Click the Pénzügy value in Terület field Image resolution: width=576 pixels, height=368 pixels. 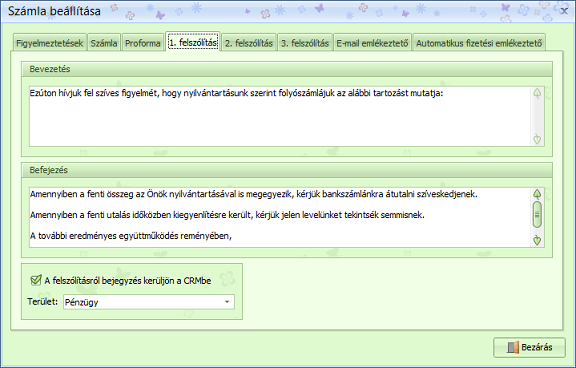(82, 302)
